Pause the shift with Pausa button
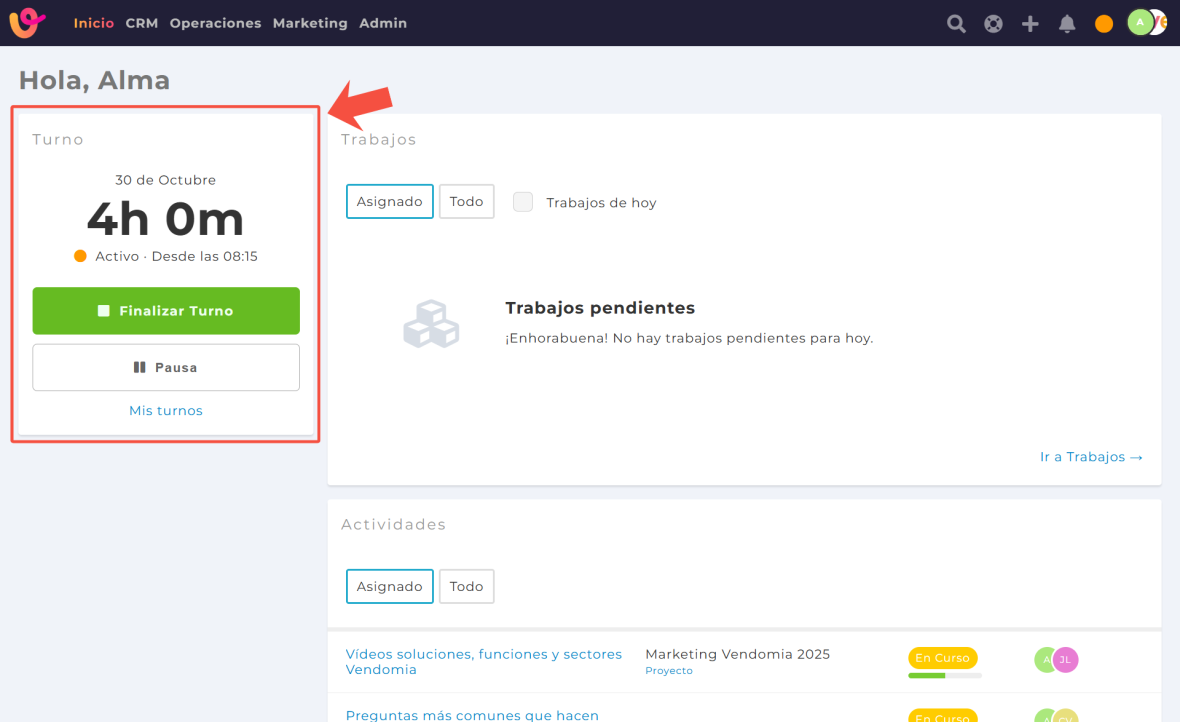 pyautogui.click(x=166, y=367)
